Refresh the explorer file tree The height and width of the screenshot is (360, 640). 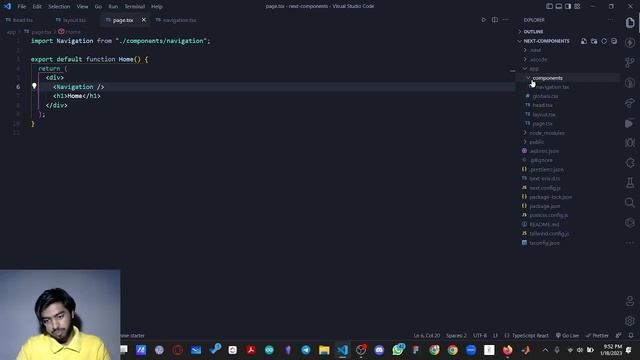[x=604, y=41]
